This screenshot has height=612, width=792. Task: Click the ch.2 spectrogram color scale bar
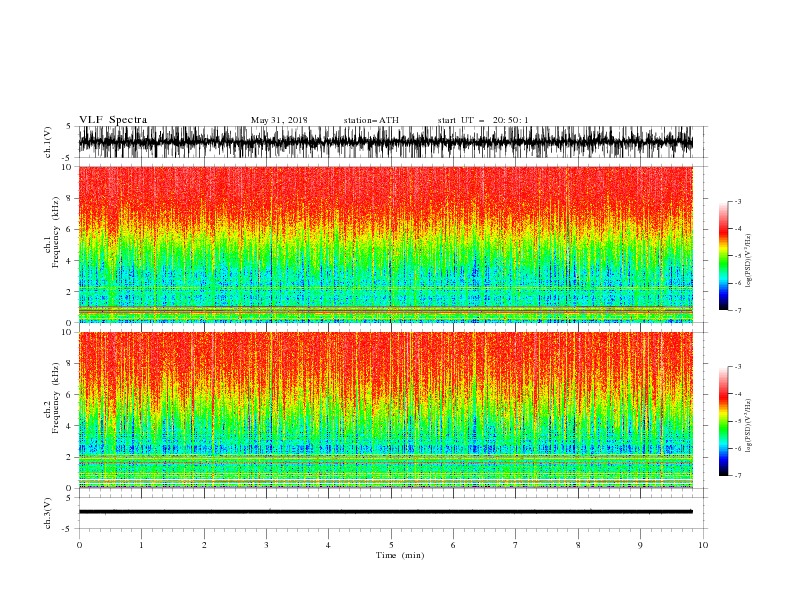723,421
